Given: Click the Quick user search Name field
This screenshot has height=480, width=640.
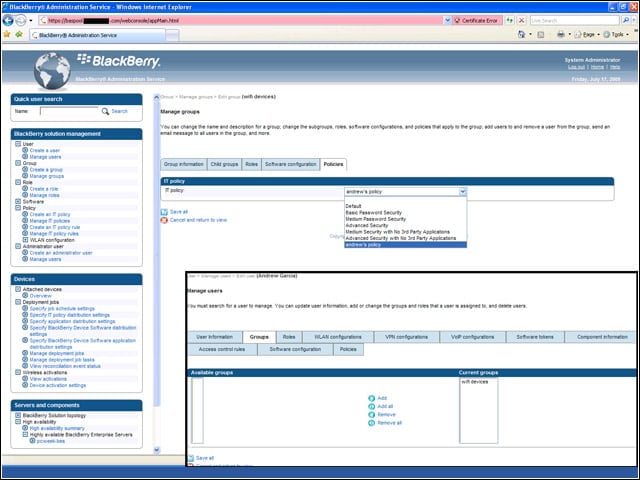Looking at the screenshot, I should point(69,111).
